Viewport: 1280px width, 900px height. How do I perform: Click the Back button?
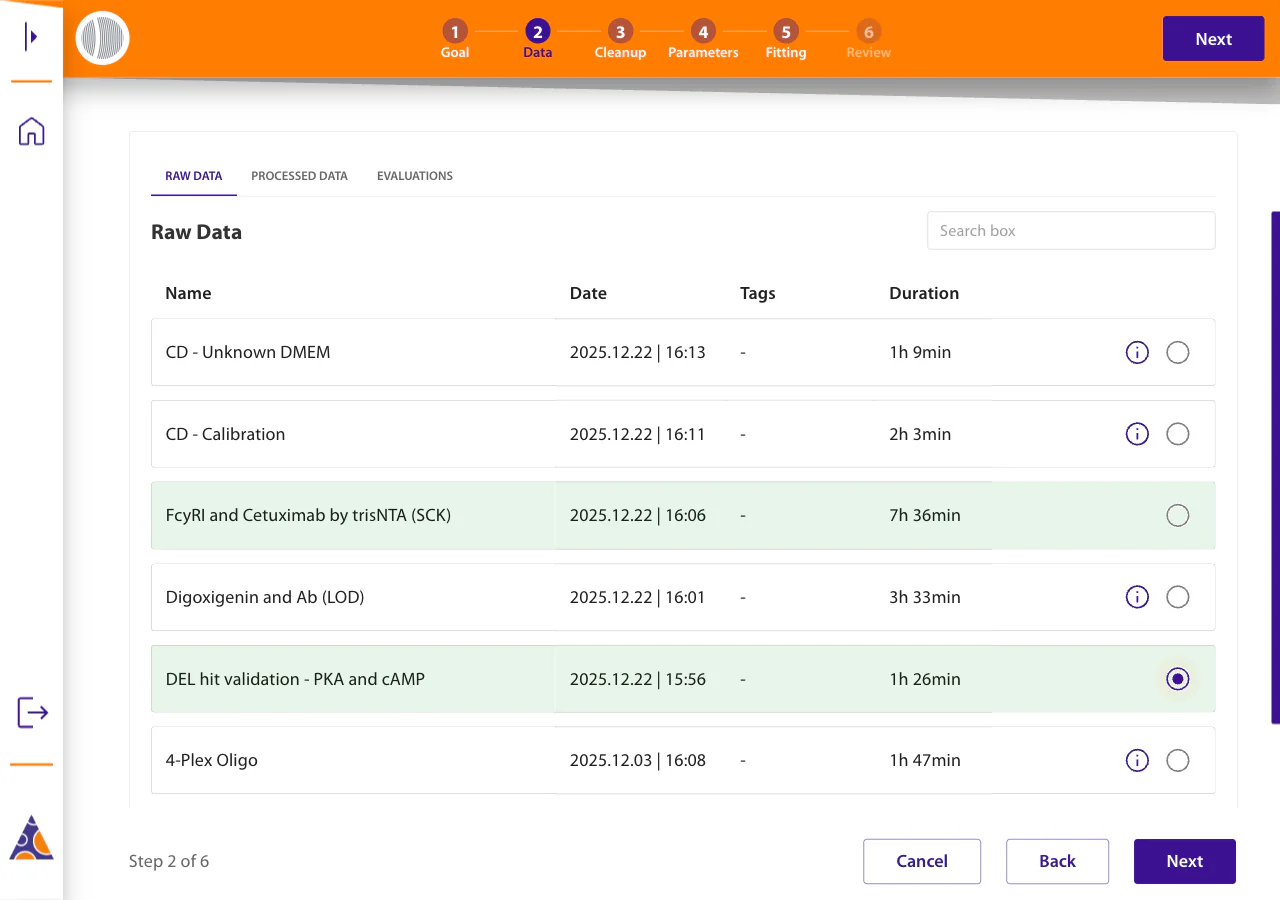[1057, 861]
